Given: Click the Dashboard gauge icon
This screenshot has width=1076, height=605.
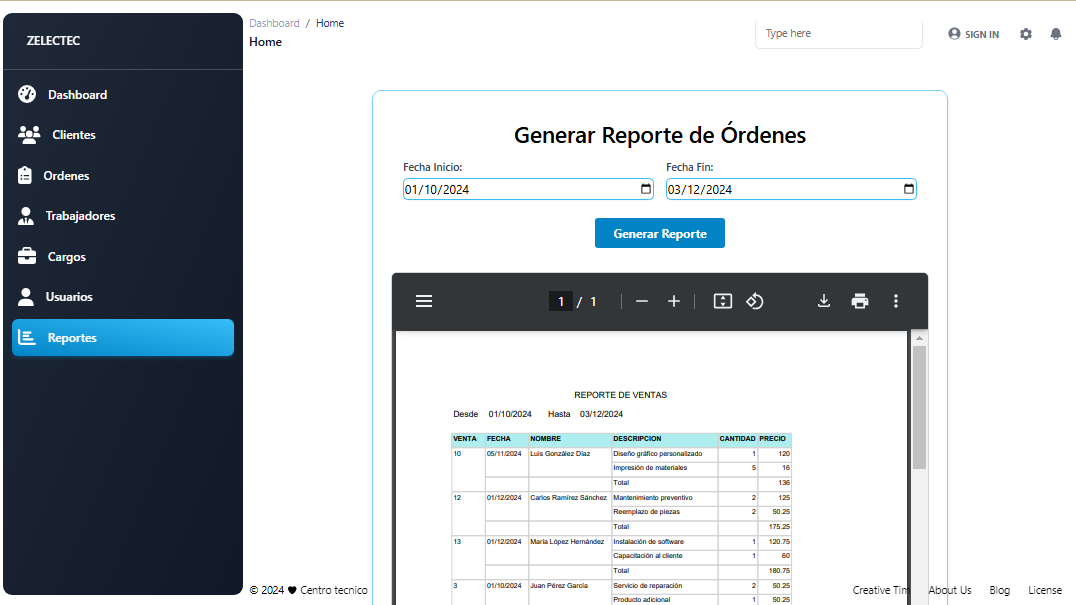Looking at the screenshot, I should tap(27, 94).
